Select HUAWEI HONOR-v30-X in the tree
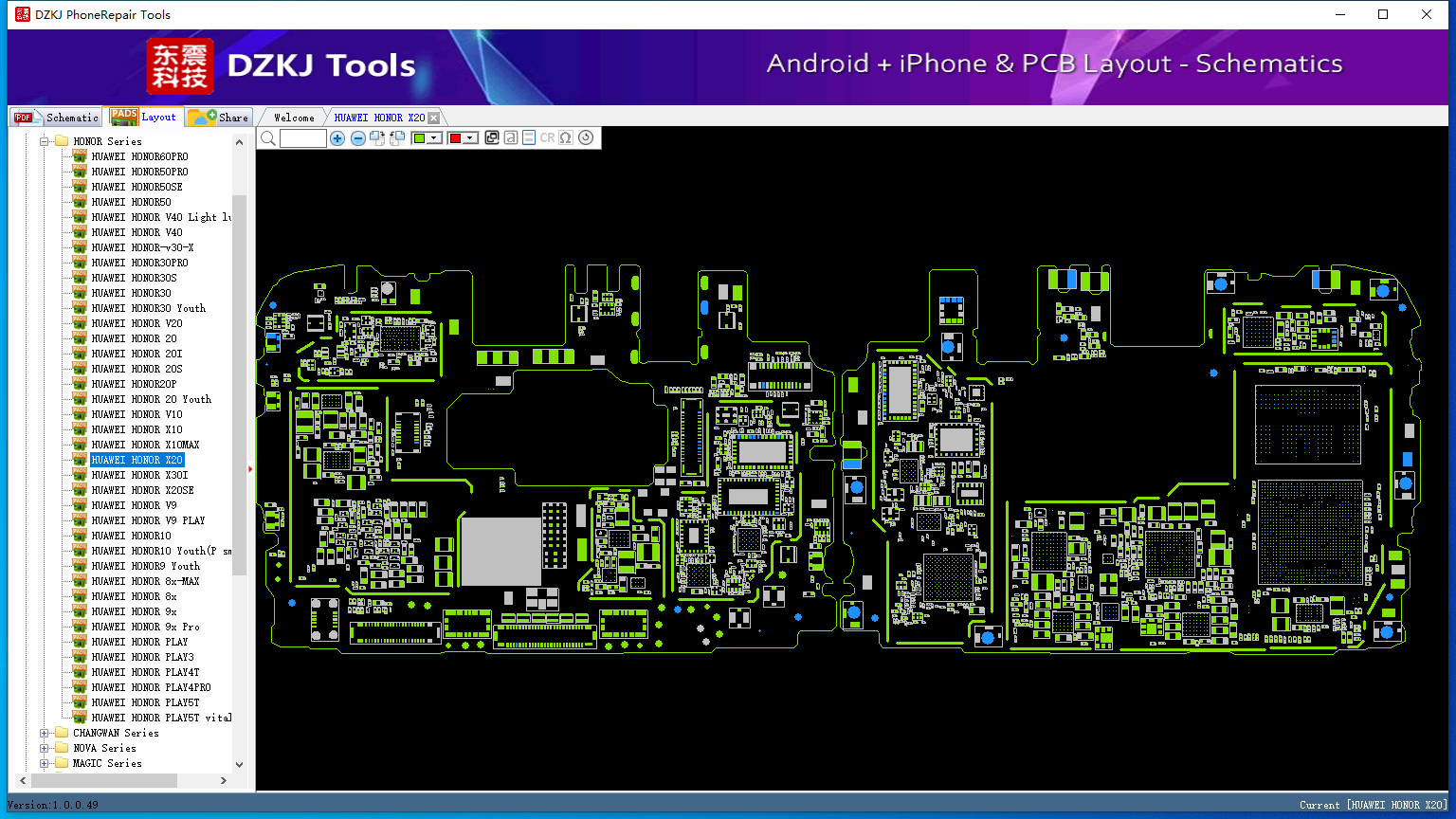 point(142,247)
